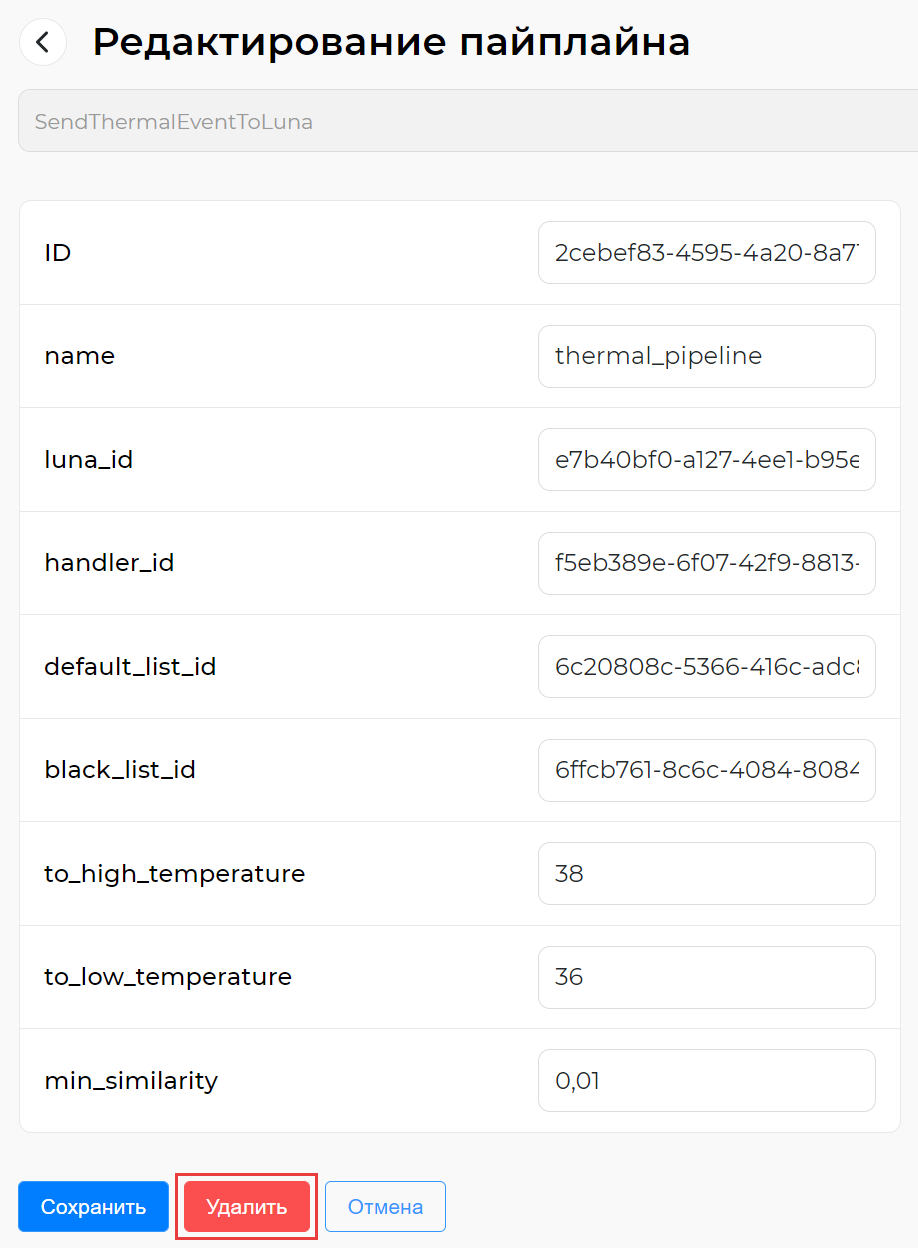Cancel editing via Отмена button
The width and height of the screenshot is (918, 1248).
point(385,1207)
